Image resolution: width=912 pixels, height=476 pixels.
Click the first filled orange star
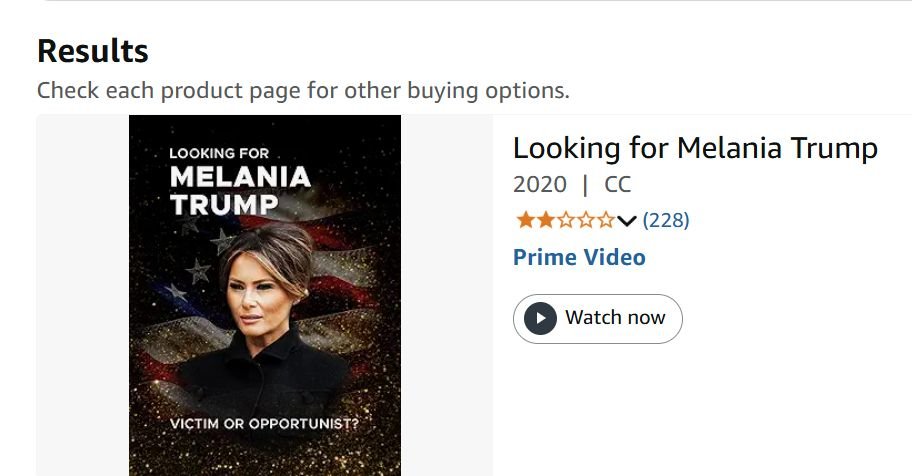pyautogui.click(x=524, y=220)
